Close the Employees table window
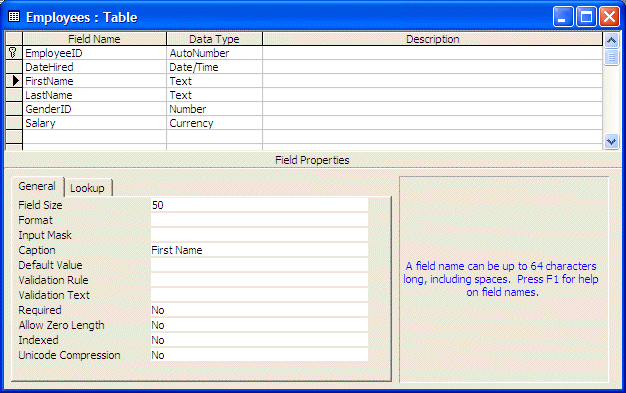 click(609, 17)
